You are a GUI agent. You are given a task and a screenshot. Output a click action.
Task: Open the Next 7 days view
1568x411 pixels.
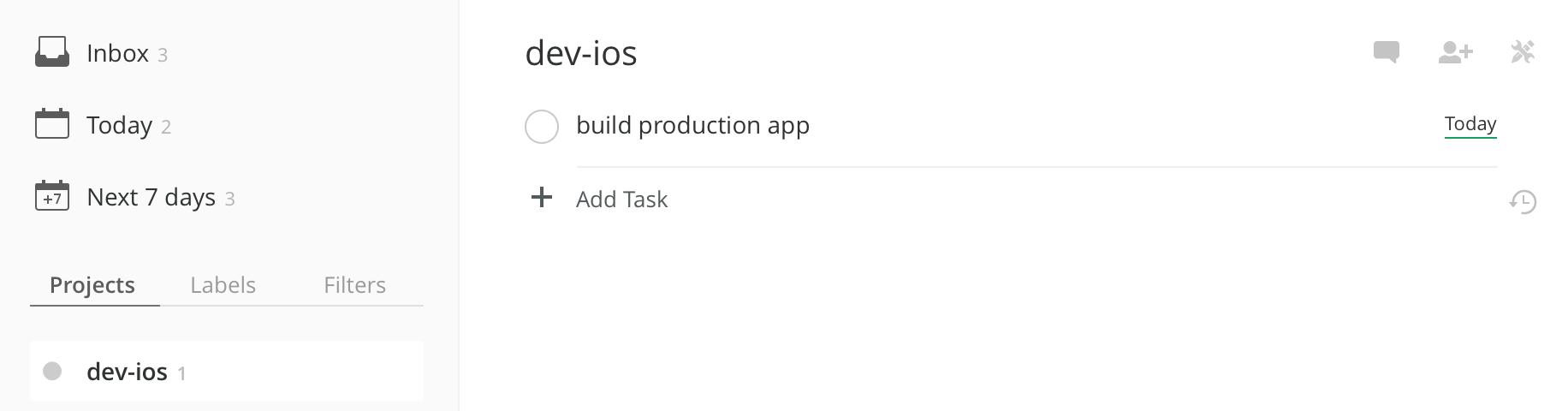151,197
